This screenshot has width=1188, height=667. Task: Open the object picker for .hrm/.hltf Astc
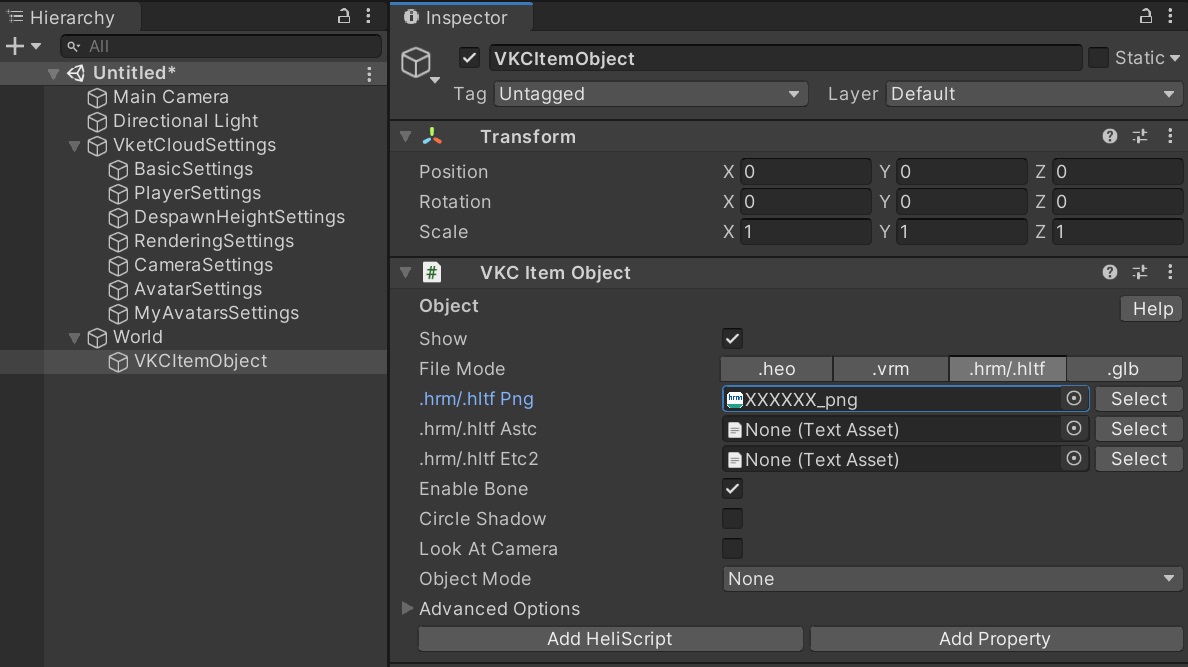(x=1073, y=429)
